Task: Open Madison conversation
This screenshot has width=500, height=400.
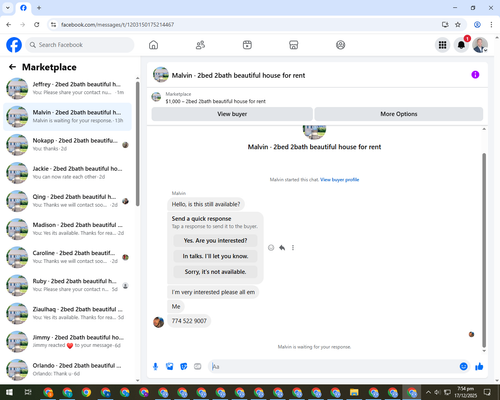Action: [x=67, y=229]
